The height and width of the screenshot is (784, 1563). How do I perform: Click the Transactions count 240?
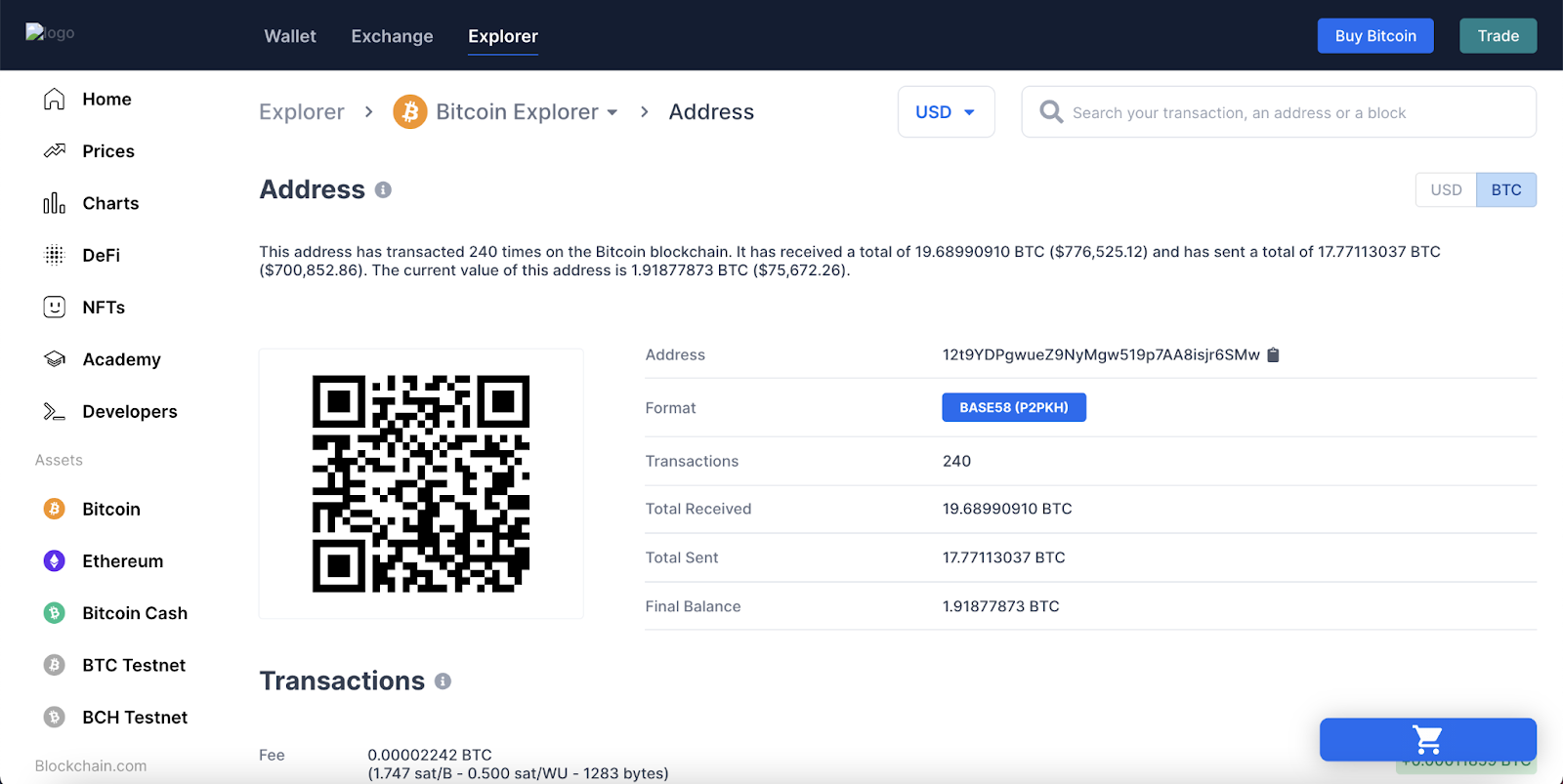point(956,461)
